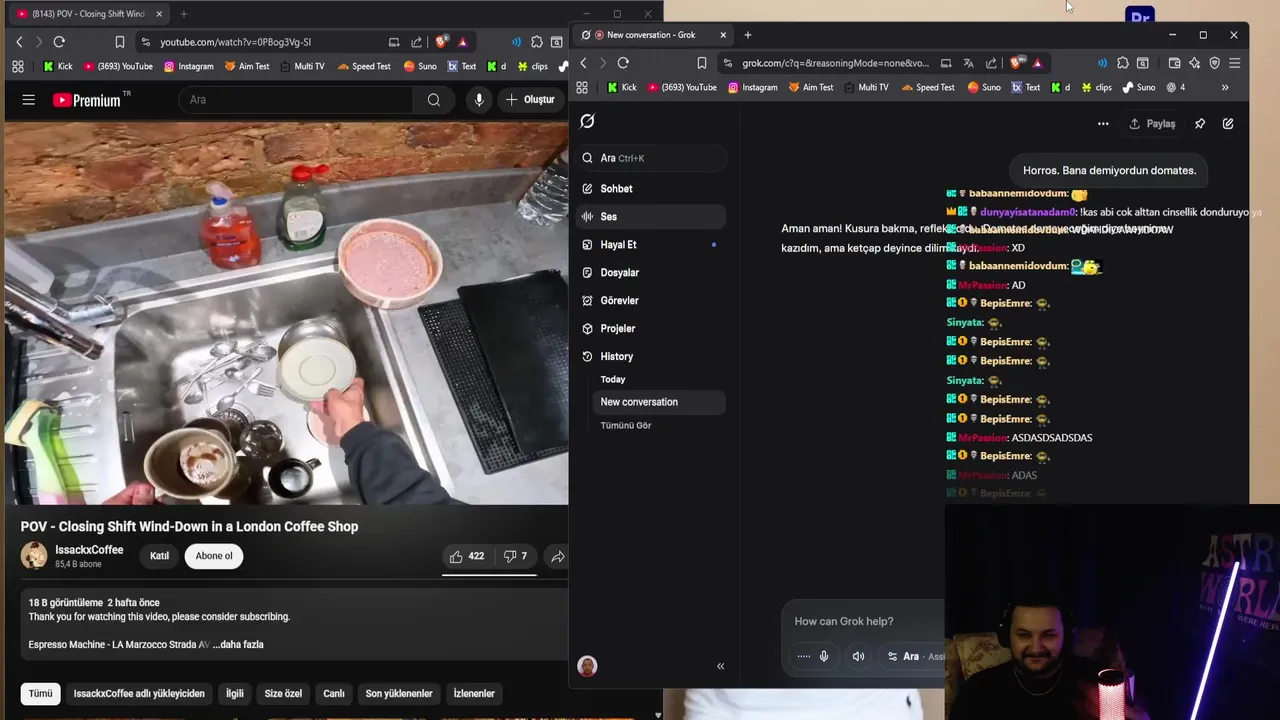Viewport: 1280px width, 720px height.
Task: Open the Grok user profile avatar
Action: (x=588, y=666)
